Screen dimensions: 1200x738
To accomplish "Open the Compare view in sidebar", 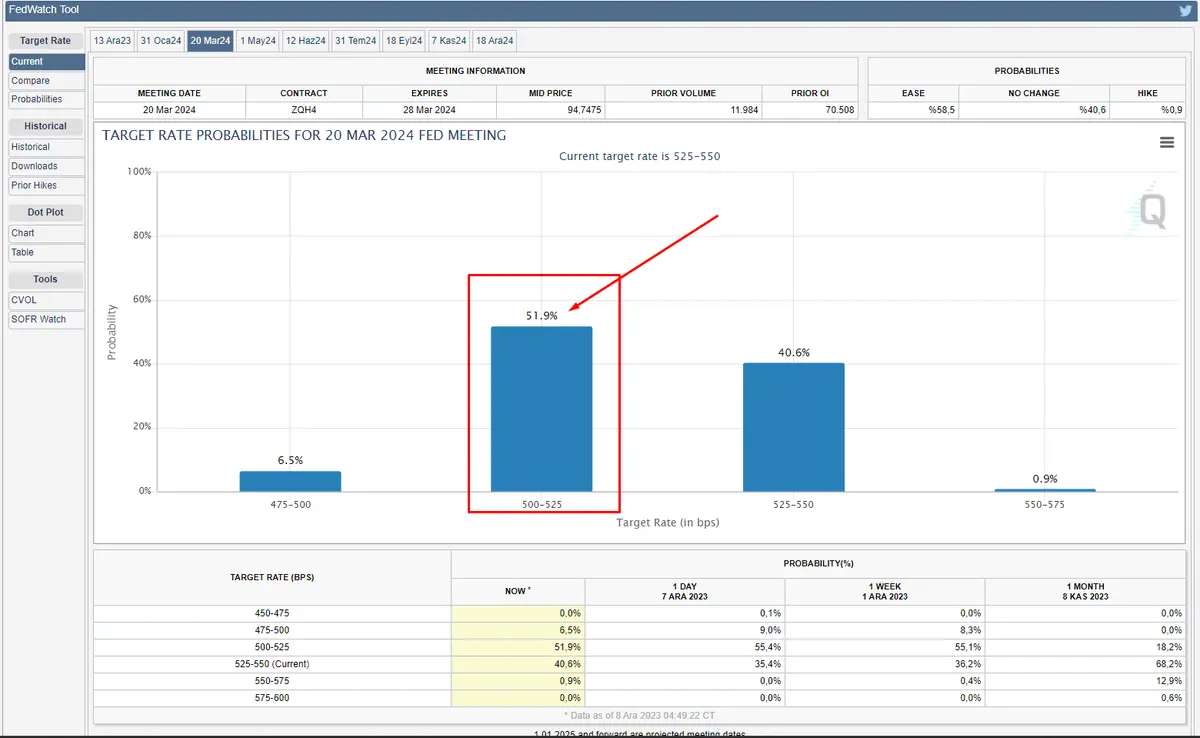I will [x=31, y=81].
